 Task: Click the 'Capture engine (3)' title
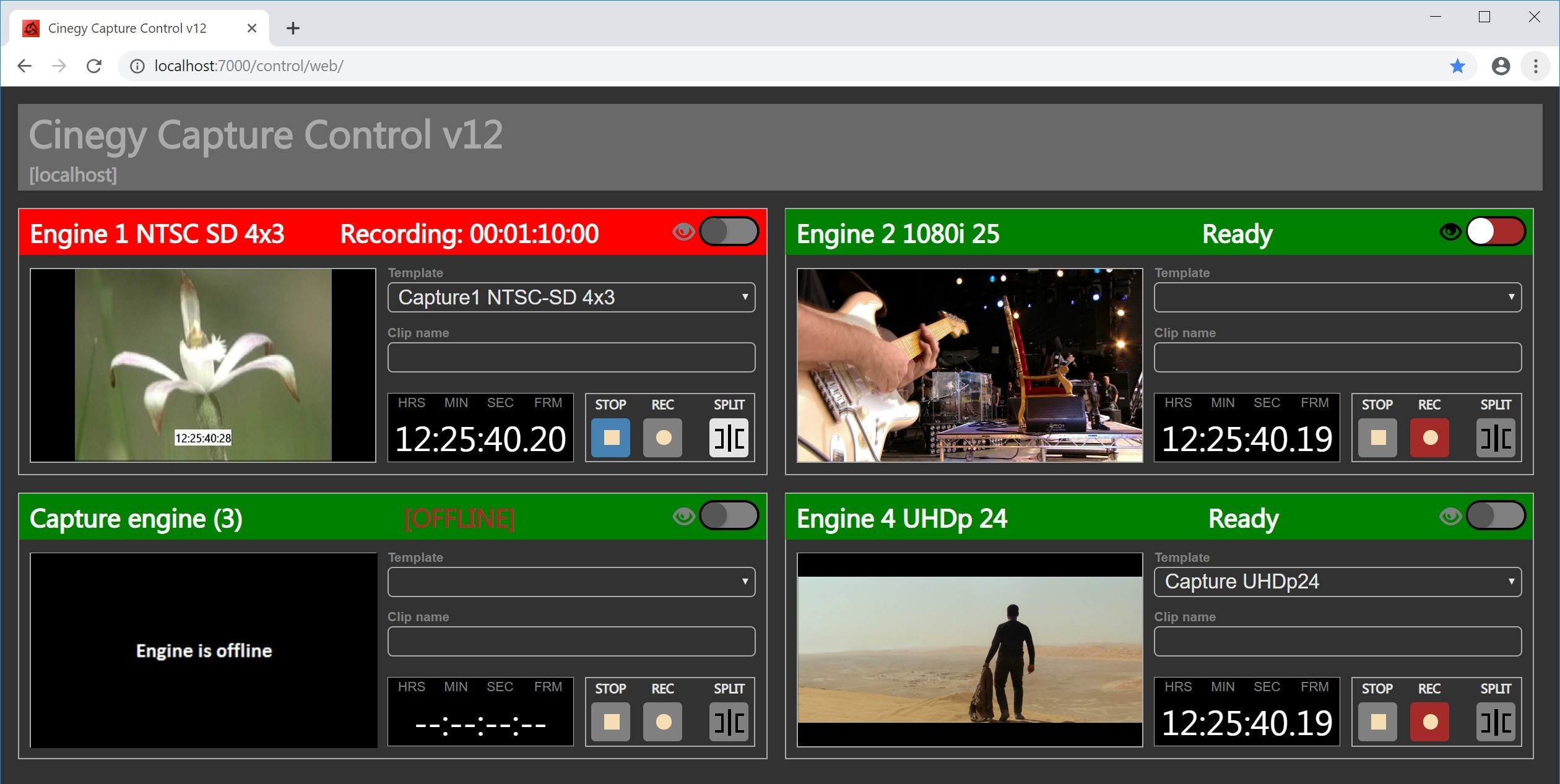coord(136,519)
